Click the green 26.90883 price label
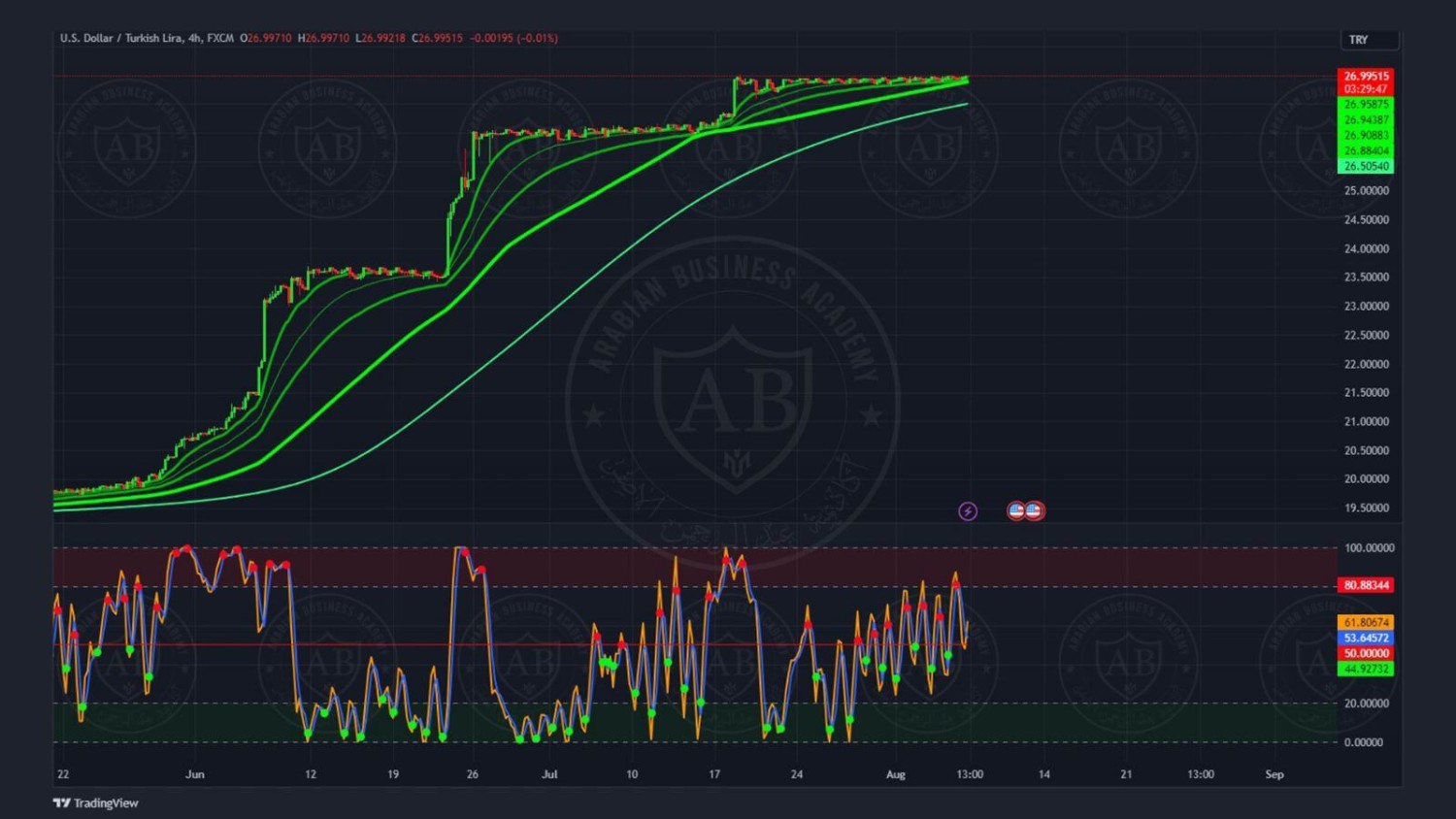The image size is (1456, 819). 1366,135
